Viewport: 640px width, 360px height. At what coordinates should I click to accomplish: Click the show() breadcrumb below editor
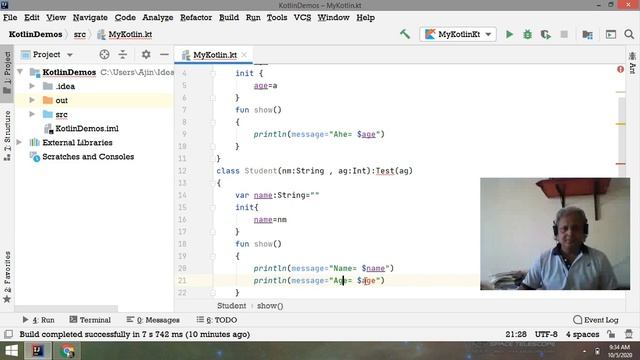coord(270,306)
